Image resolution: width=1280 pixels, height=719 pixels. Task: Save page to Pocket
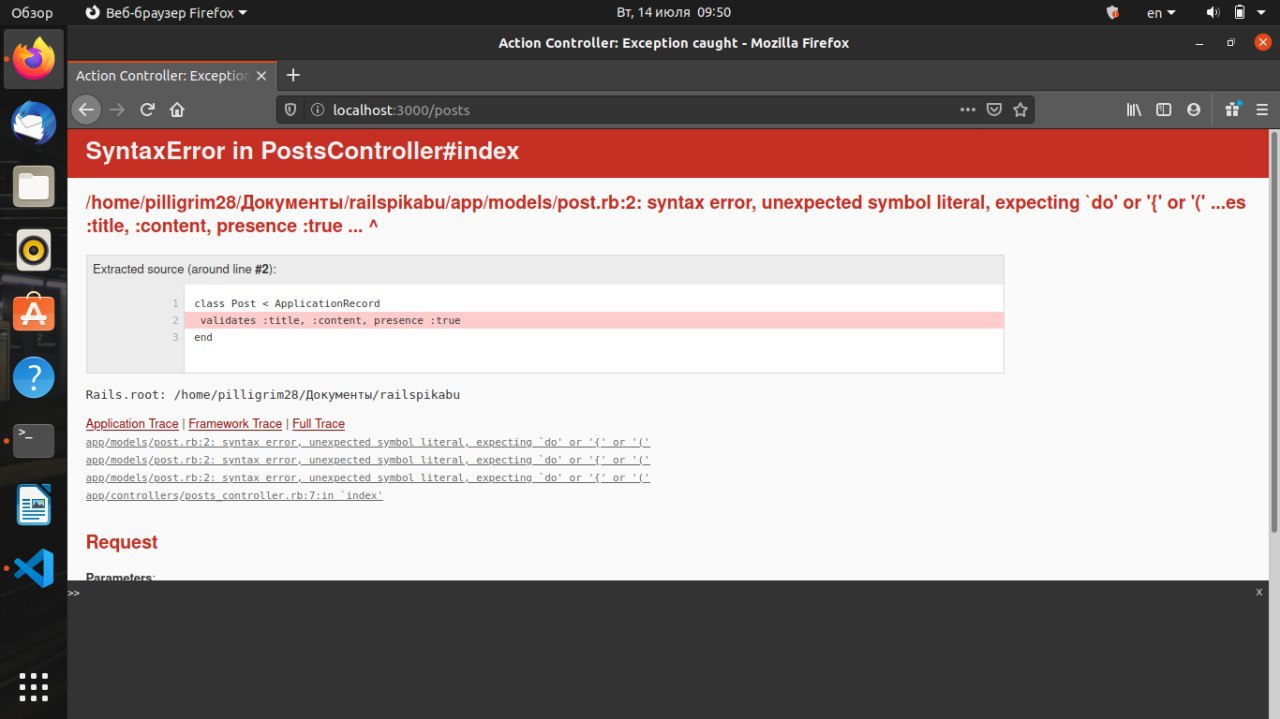coord(994,110)
